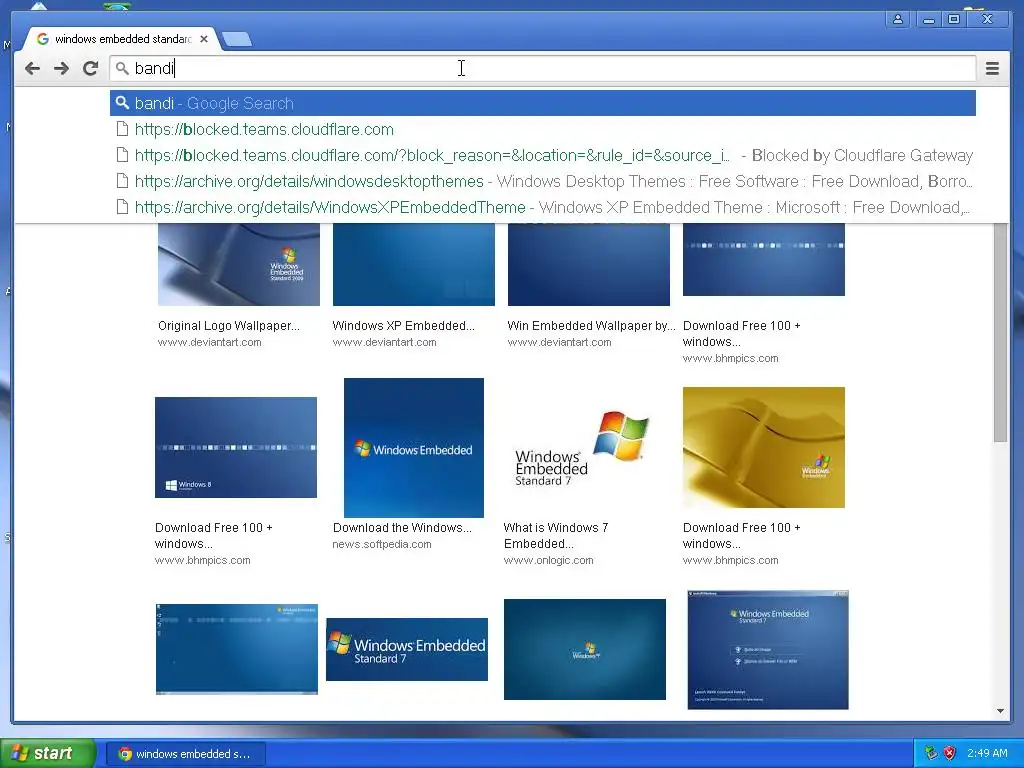
Task: Click the www.onlogic.com source text
Action: click(x=549, y=560)
